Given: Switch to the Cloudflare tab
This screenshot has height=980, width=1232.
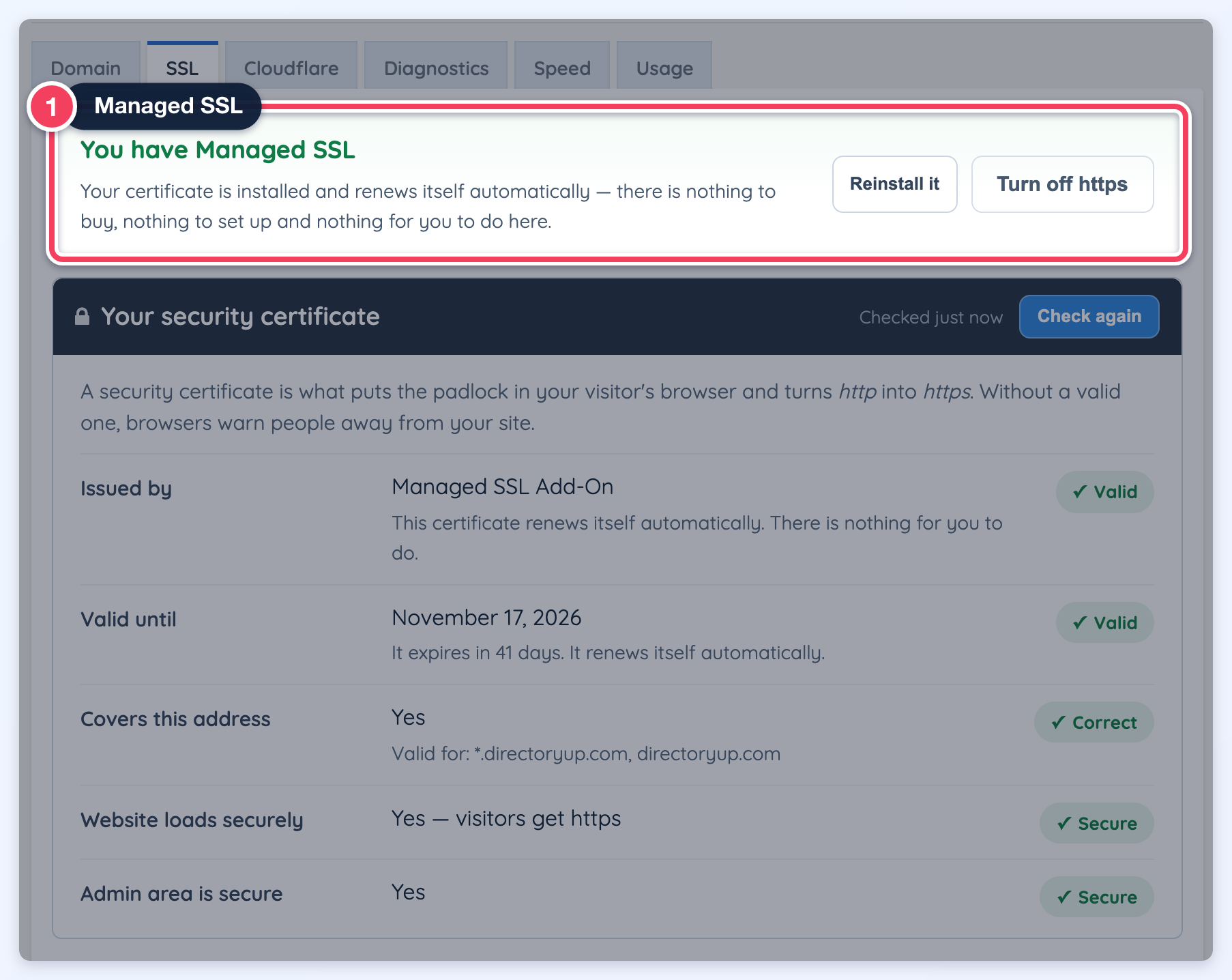Looking at the screenshot, I should (x=291, y=66).
